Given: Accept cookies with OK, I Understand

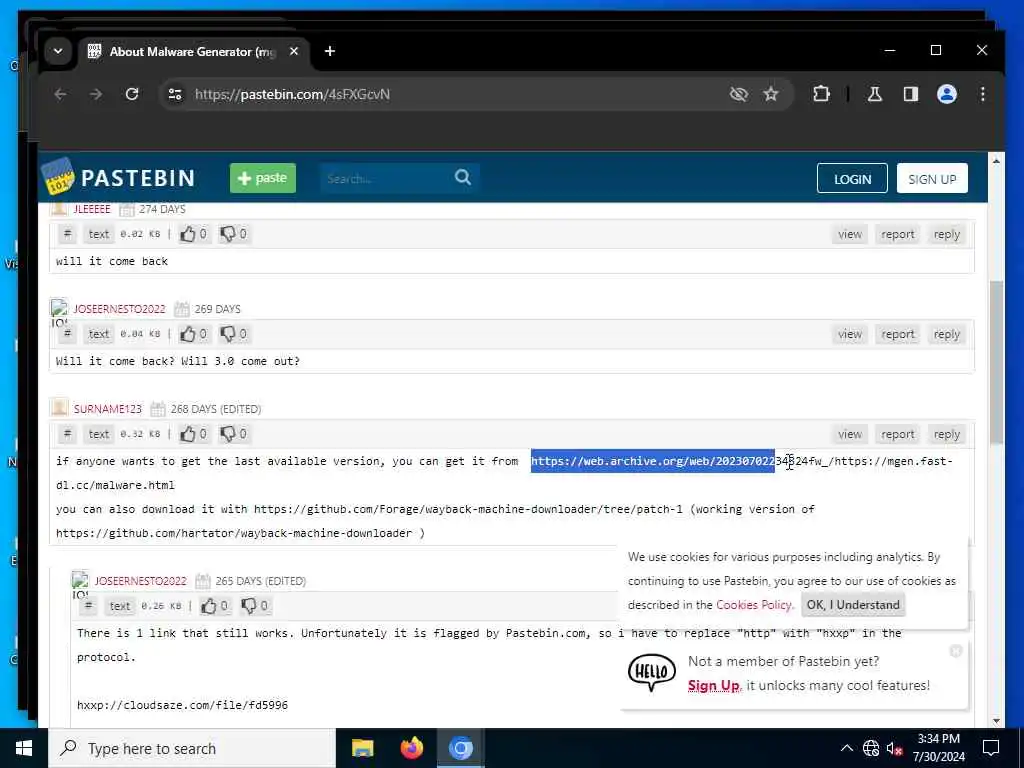Looking at the screenshot, I should [x=853, y=605].
